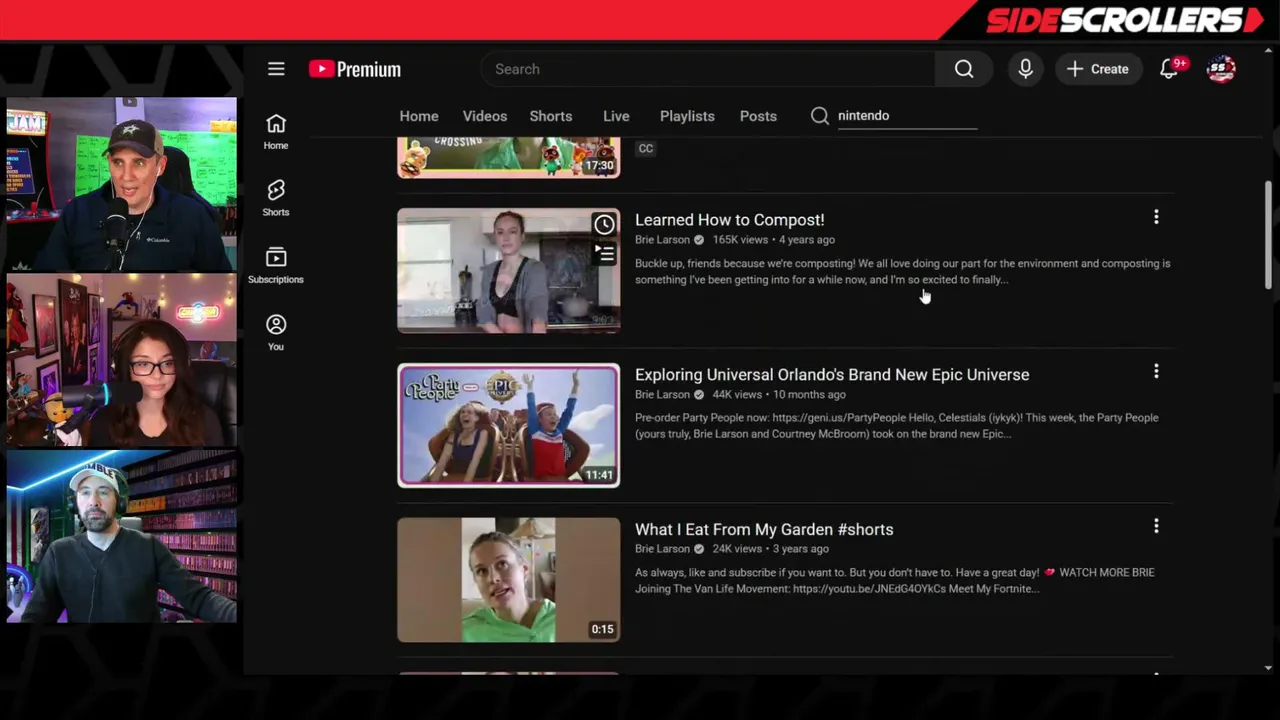Click the 44K views 10 months ago text
1280x720 pixels.
coord(779,394)
